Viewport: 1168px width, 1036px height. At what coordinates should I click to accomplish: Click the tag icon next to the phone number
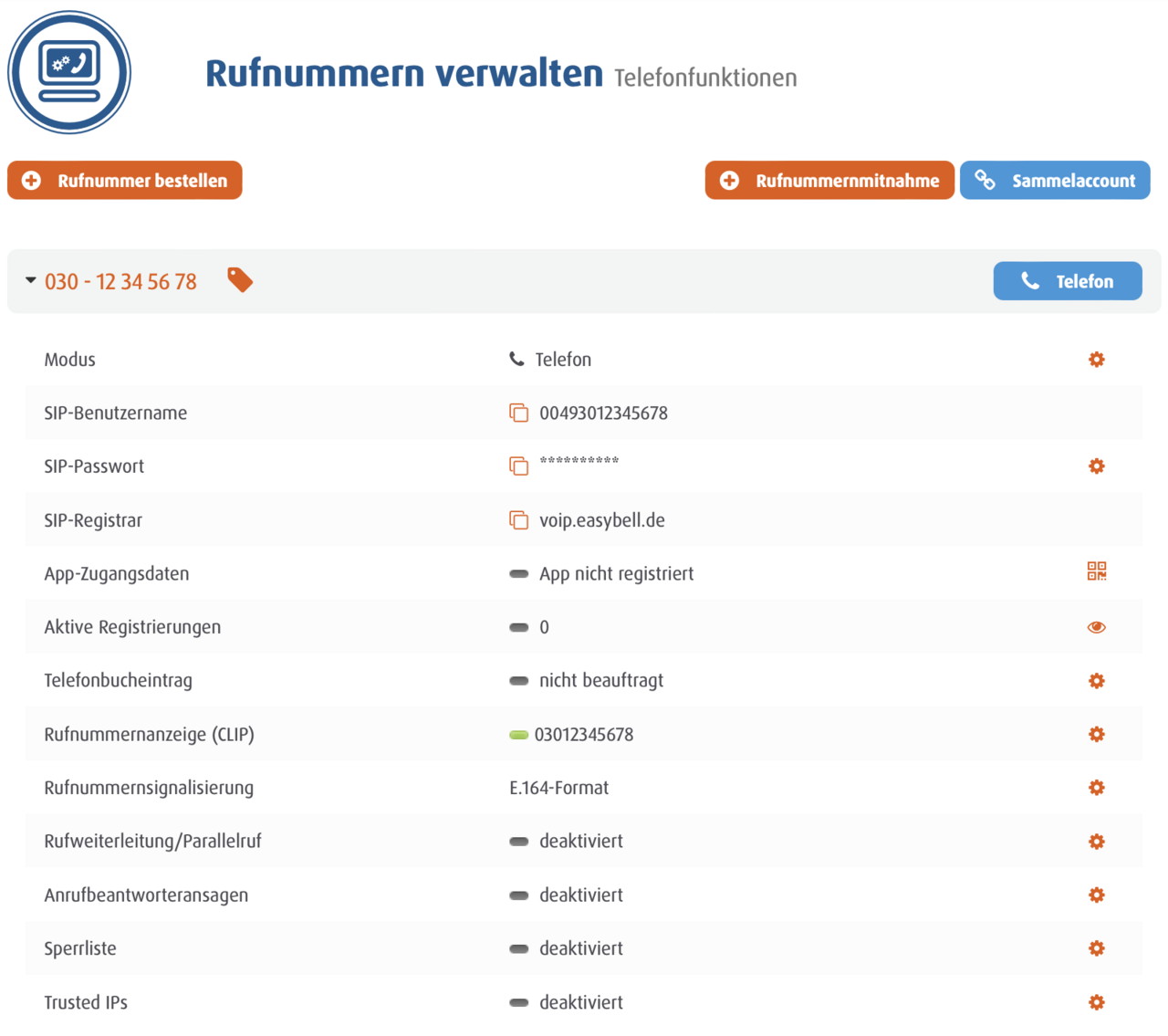239,280
